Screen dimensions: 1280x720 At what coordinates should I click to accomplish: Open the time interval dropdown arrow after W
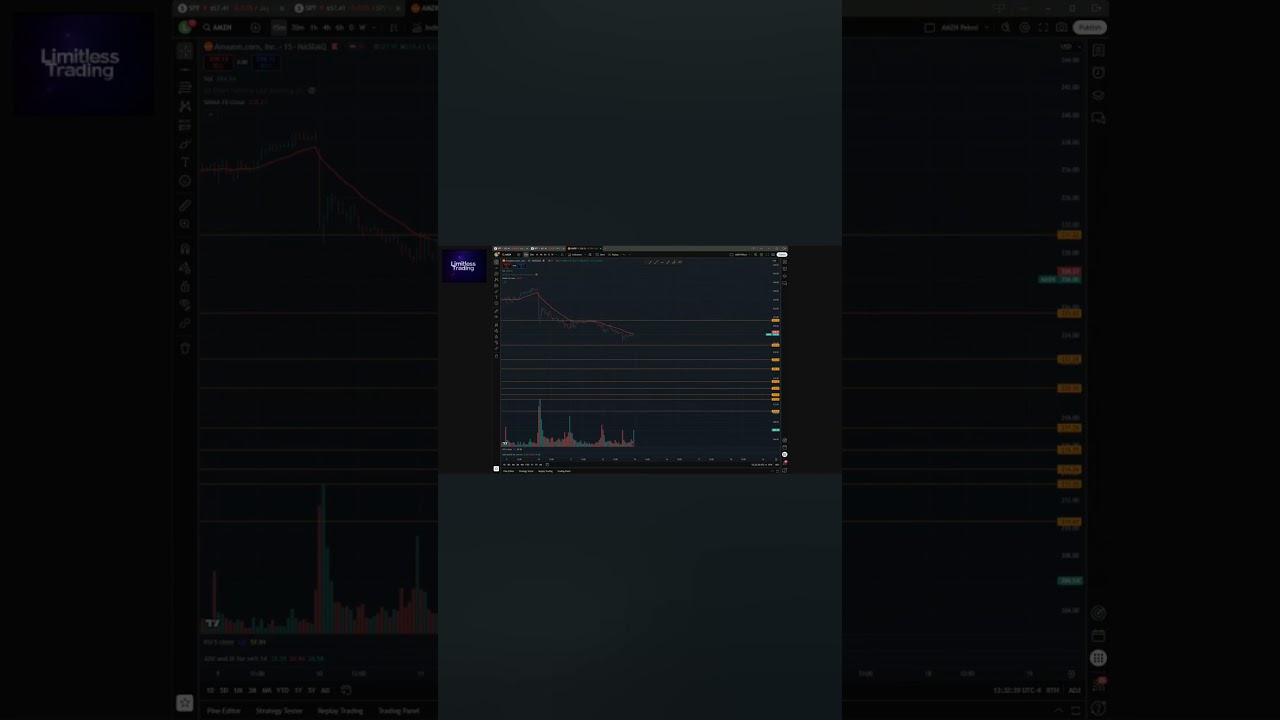tap(375, 28)
